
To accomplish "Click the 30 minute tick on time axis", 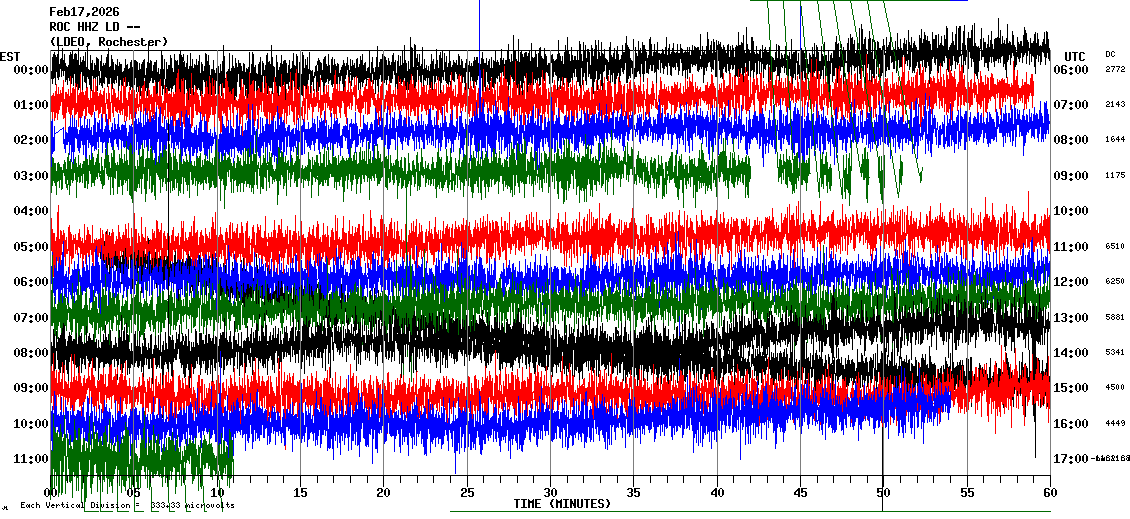I will click(x=550, y=492).
